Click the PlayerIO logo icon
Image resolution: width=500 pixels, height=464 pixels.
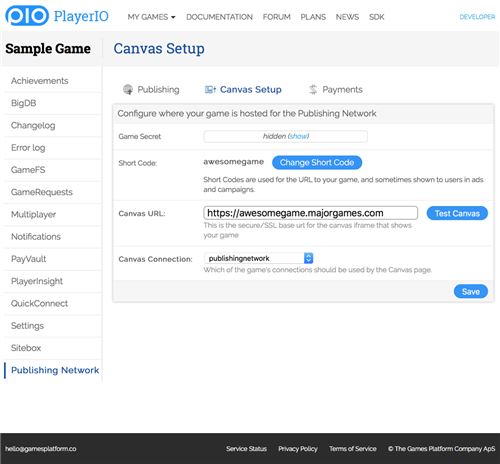tap(27, 15)
